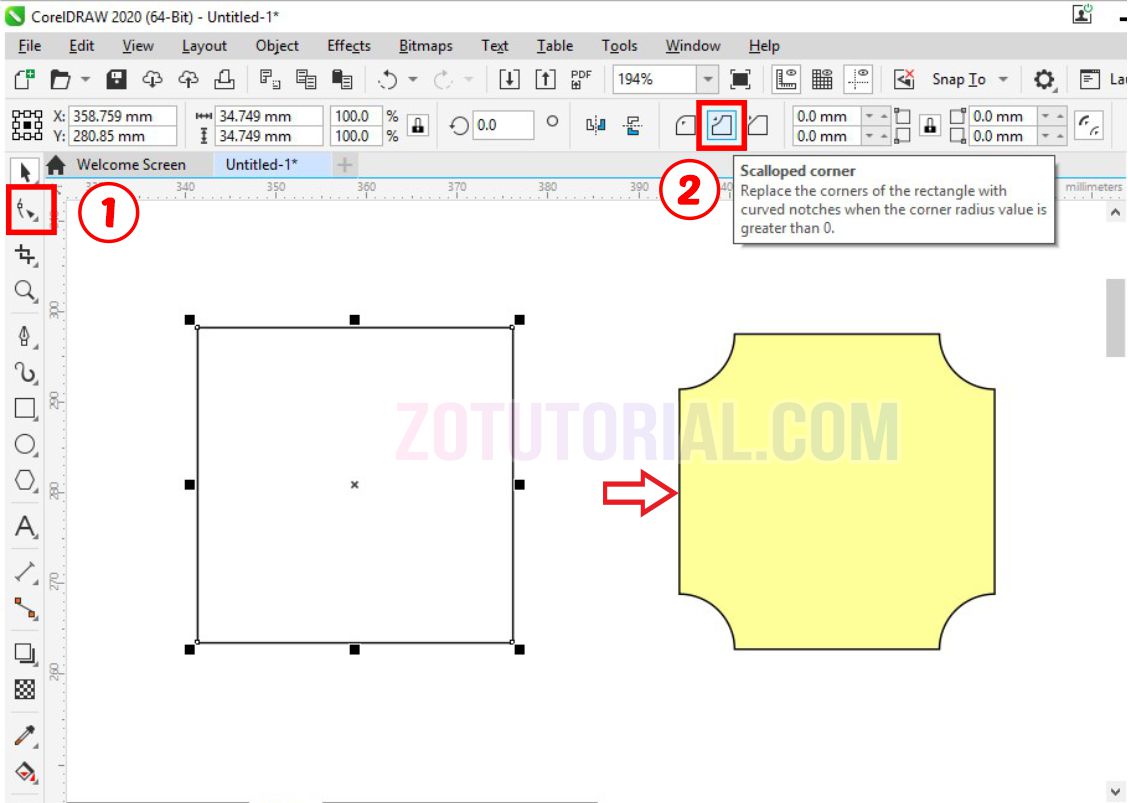Toggle the lock ratio for object scaling

coord(416,126)
